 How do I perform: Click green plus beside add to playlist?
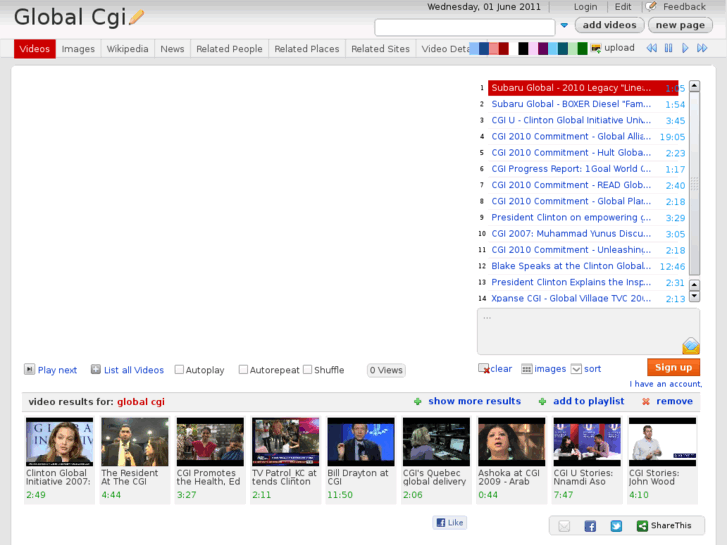pos(542,402)
